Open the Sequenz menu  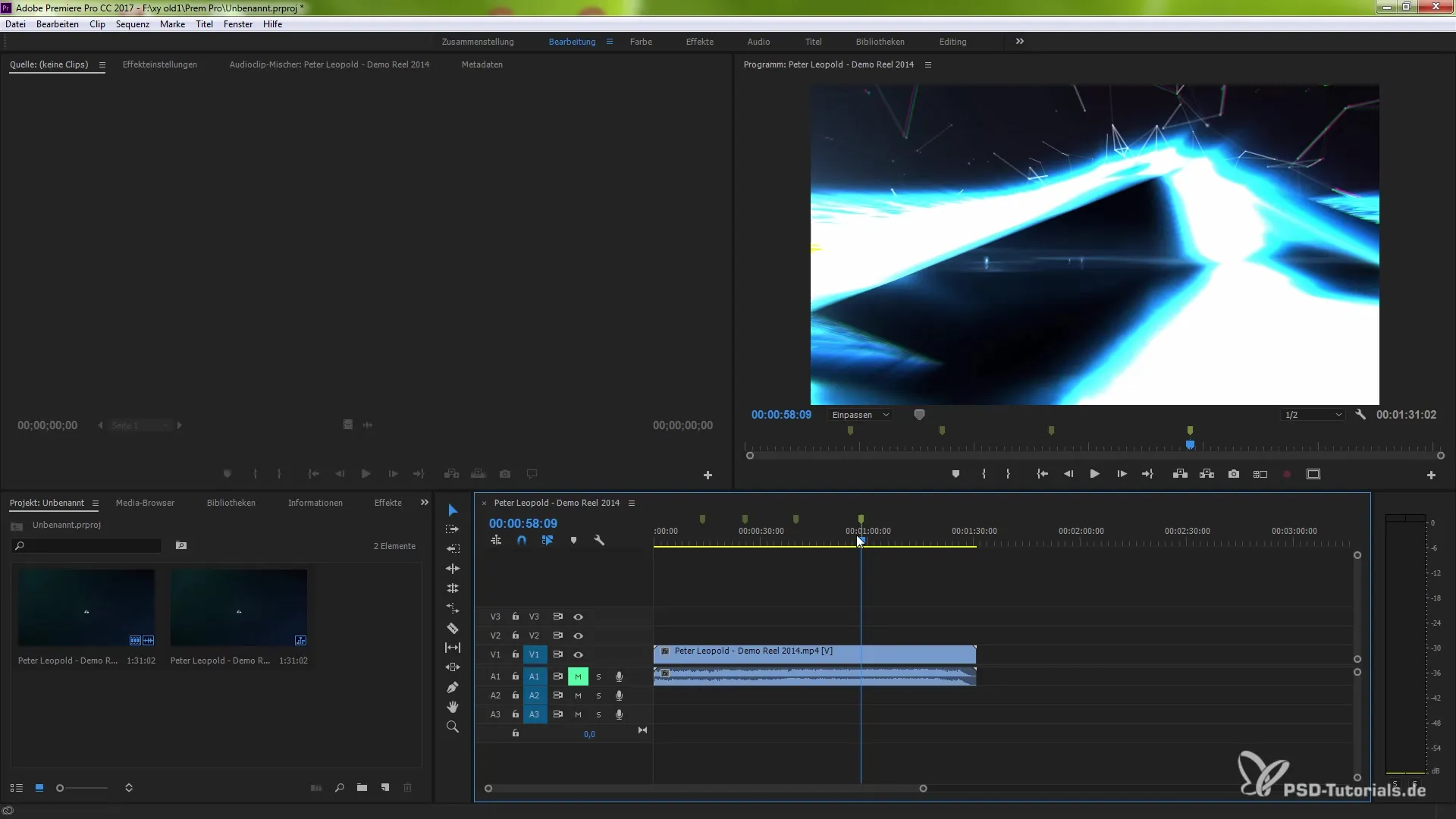coord(132,24)
